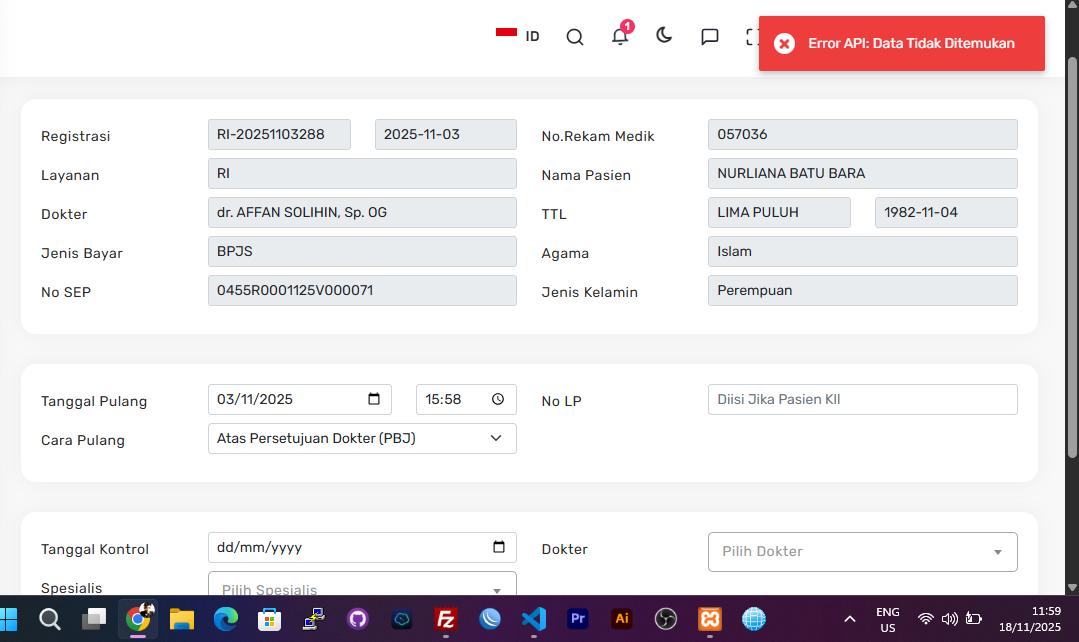
Task: Dismiss the Error API toast via its X icon
Action: tap(784, 43)
